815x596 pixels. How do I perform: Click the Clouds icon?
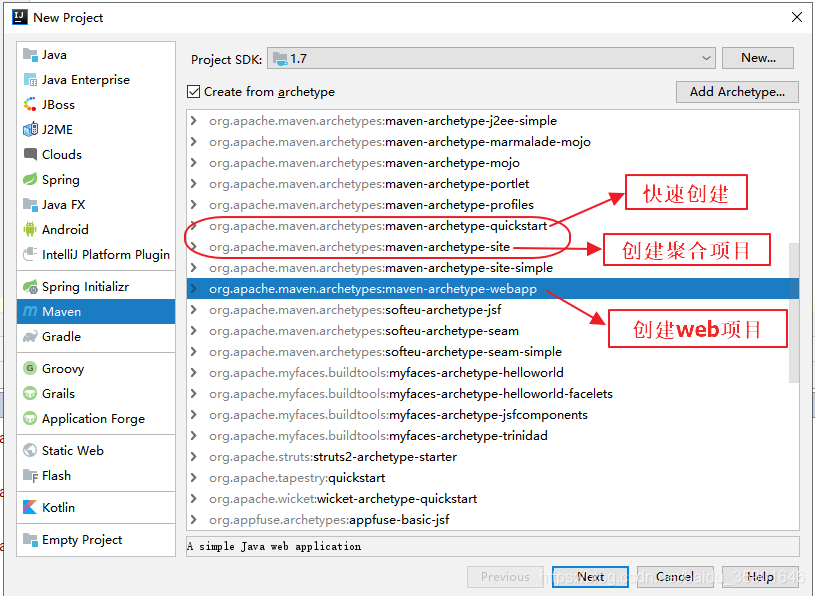[30, 154]
